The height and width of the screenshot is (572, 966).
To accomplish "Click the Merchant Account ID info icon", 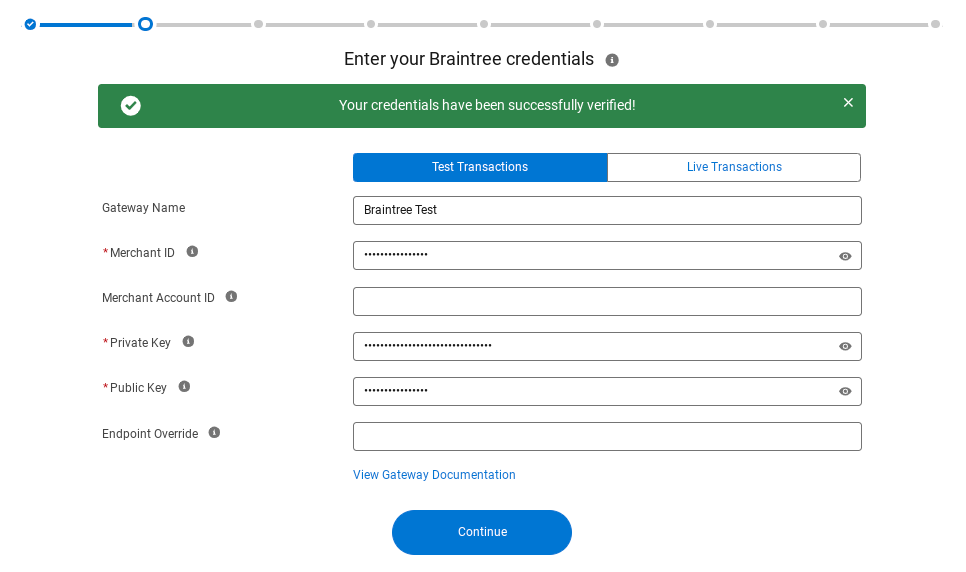I will [231, 296].
